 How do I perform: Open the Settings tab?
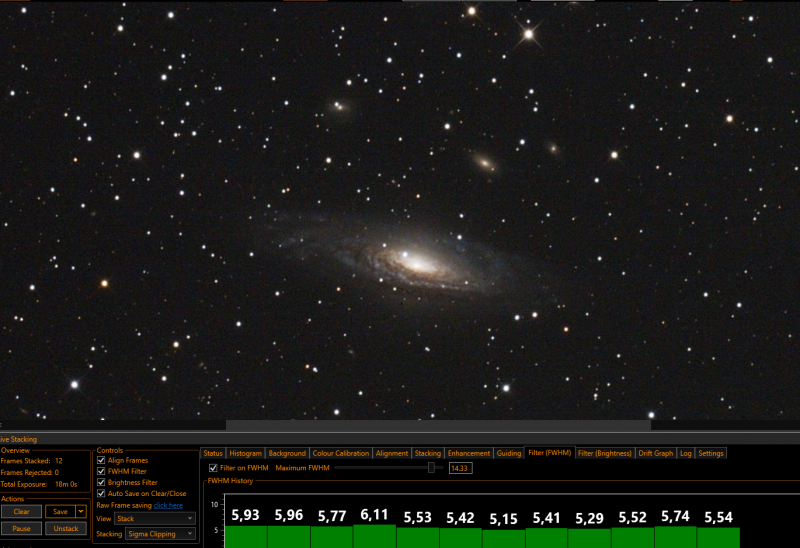(711, 453)
